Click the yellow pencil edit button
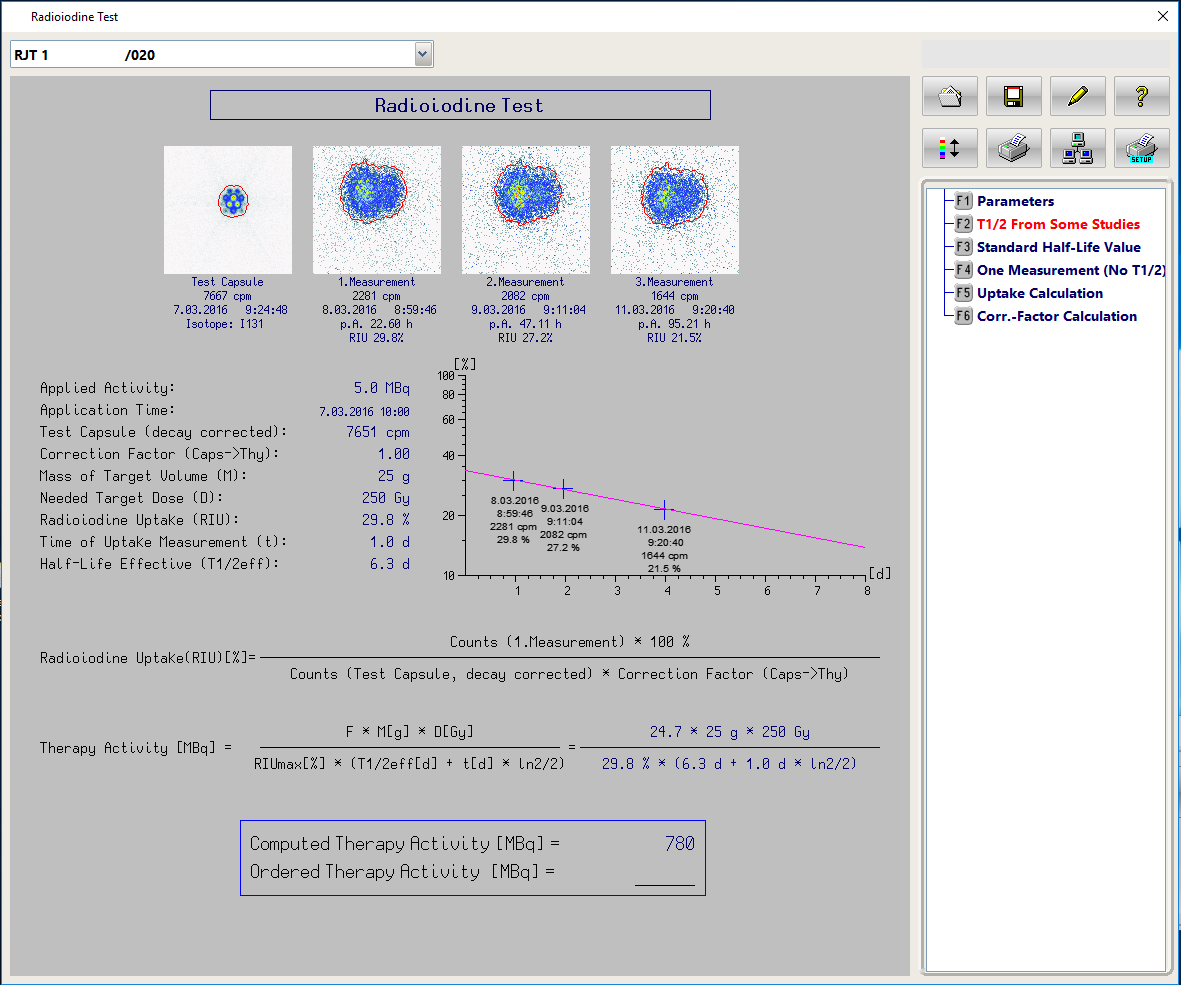This screenshot has height=985, width=1181. (x=1077, y=96)
